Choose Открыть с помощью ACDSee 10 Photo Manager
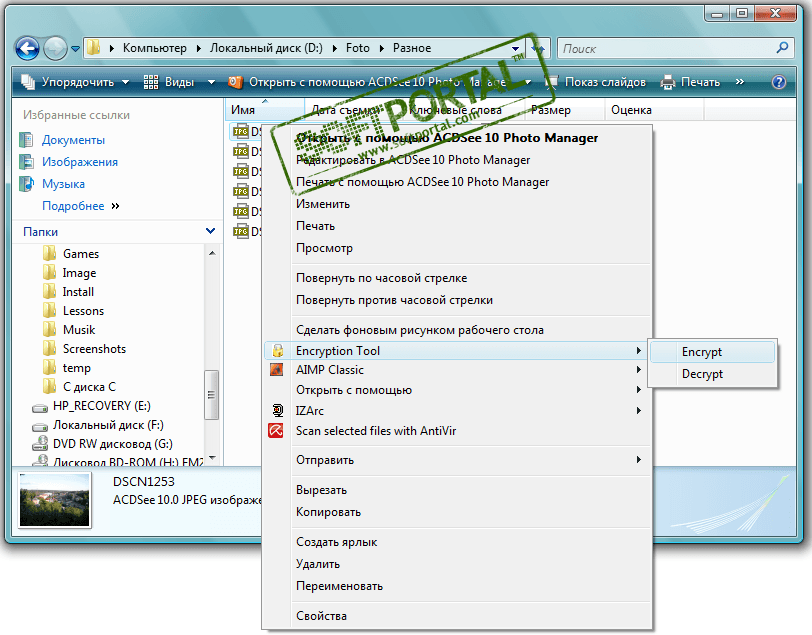 click(447, 138)
